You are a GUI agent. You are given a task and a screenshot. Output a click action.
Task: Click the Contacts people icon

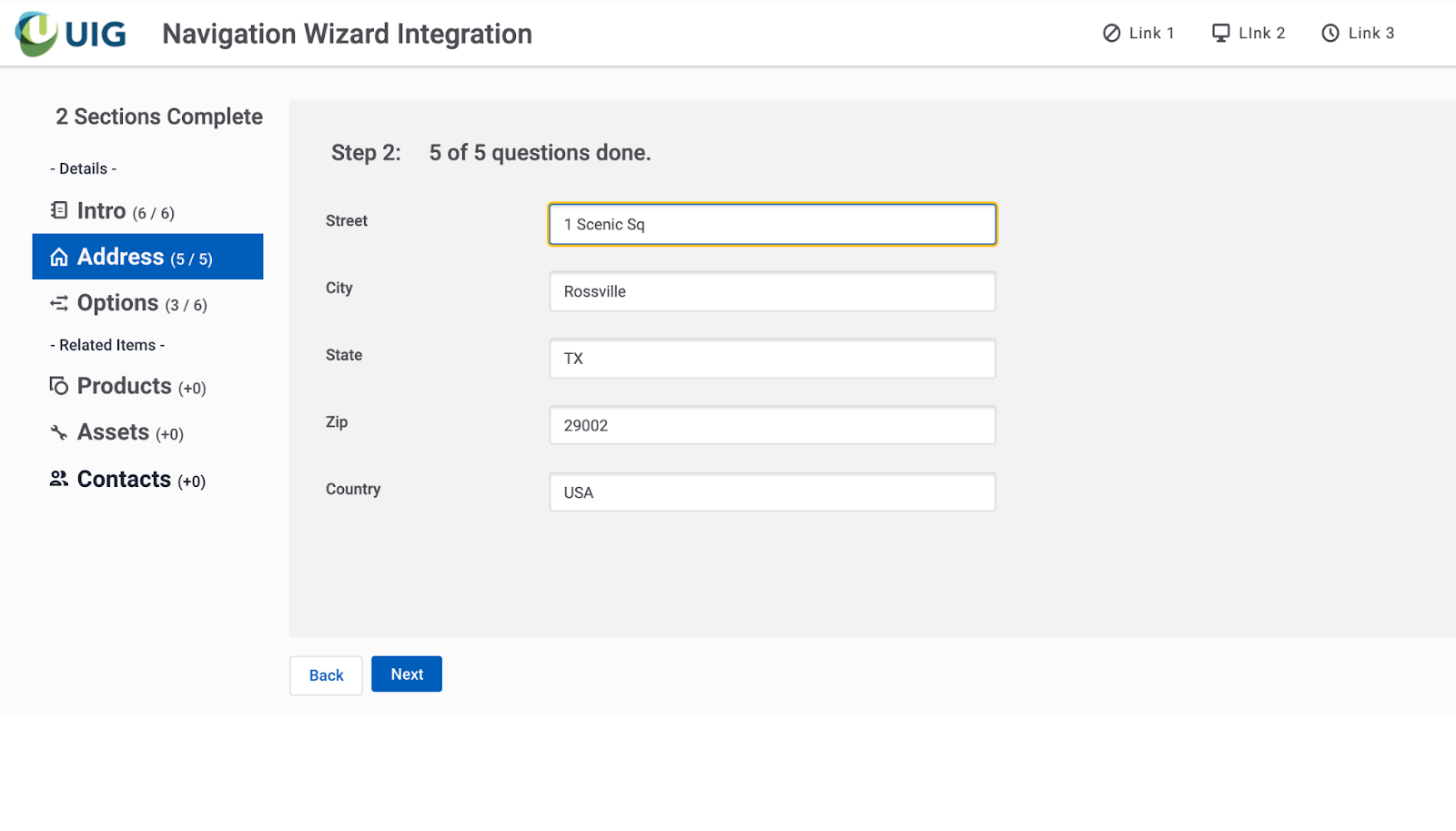(x=59, y=479)
